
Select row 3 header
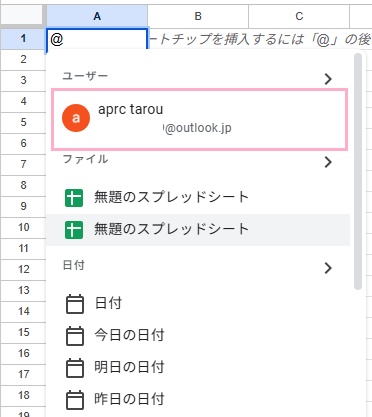pyautogui.click(x=23, y=80)
